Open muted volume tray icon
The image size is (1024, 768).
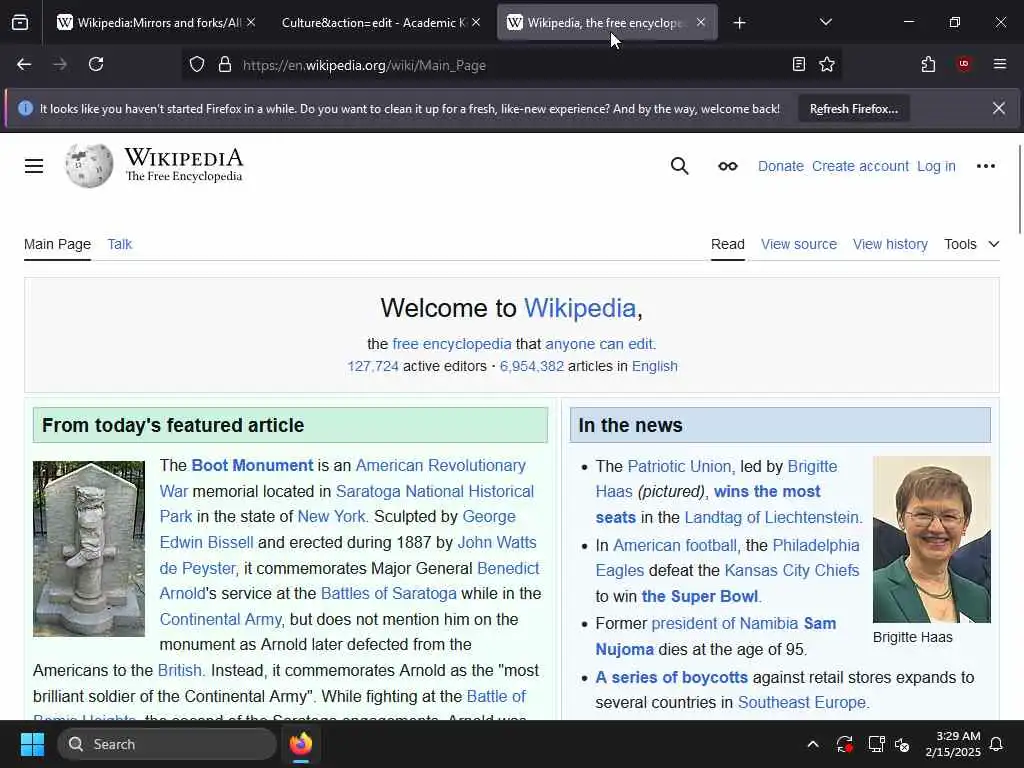903,744
